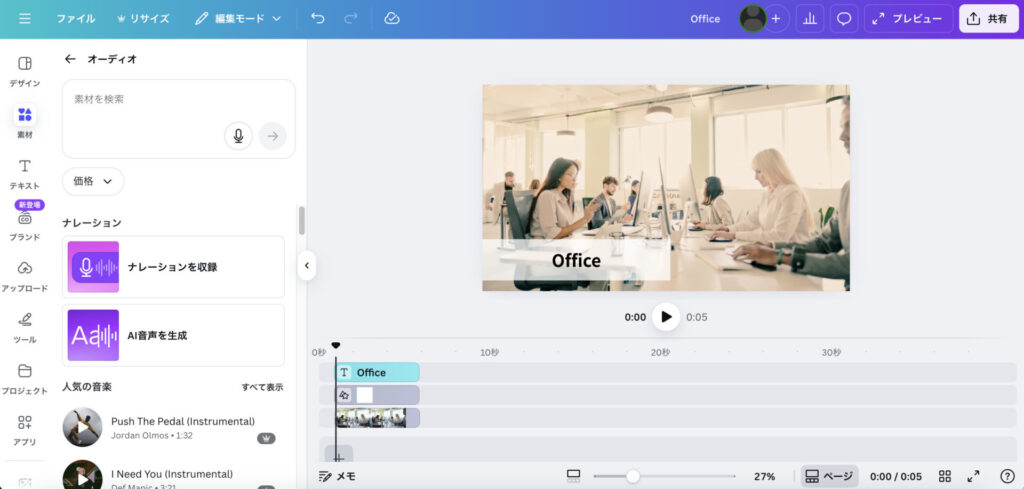This screenshot has width=1024, height=489.
Task: Go back using the オーディオ back arrow
Action: coord(70,59)
